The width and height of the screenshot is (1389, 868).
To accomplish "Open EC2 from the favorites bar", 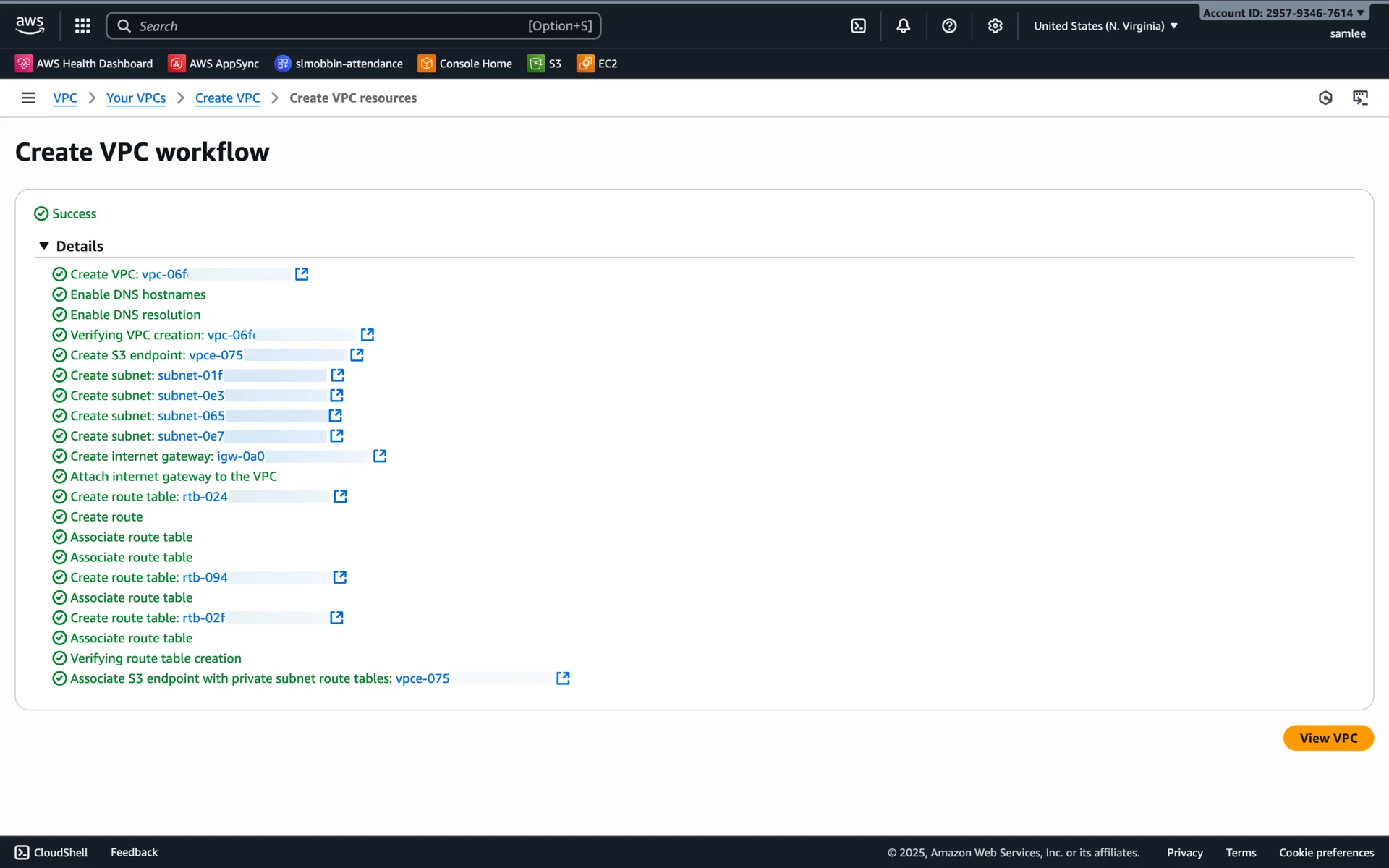I will click(598, 64).
